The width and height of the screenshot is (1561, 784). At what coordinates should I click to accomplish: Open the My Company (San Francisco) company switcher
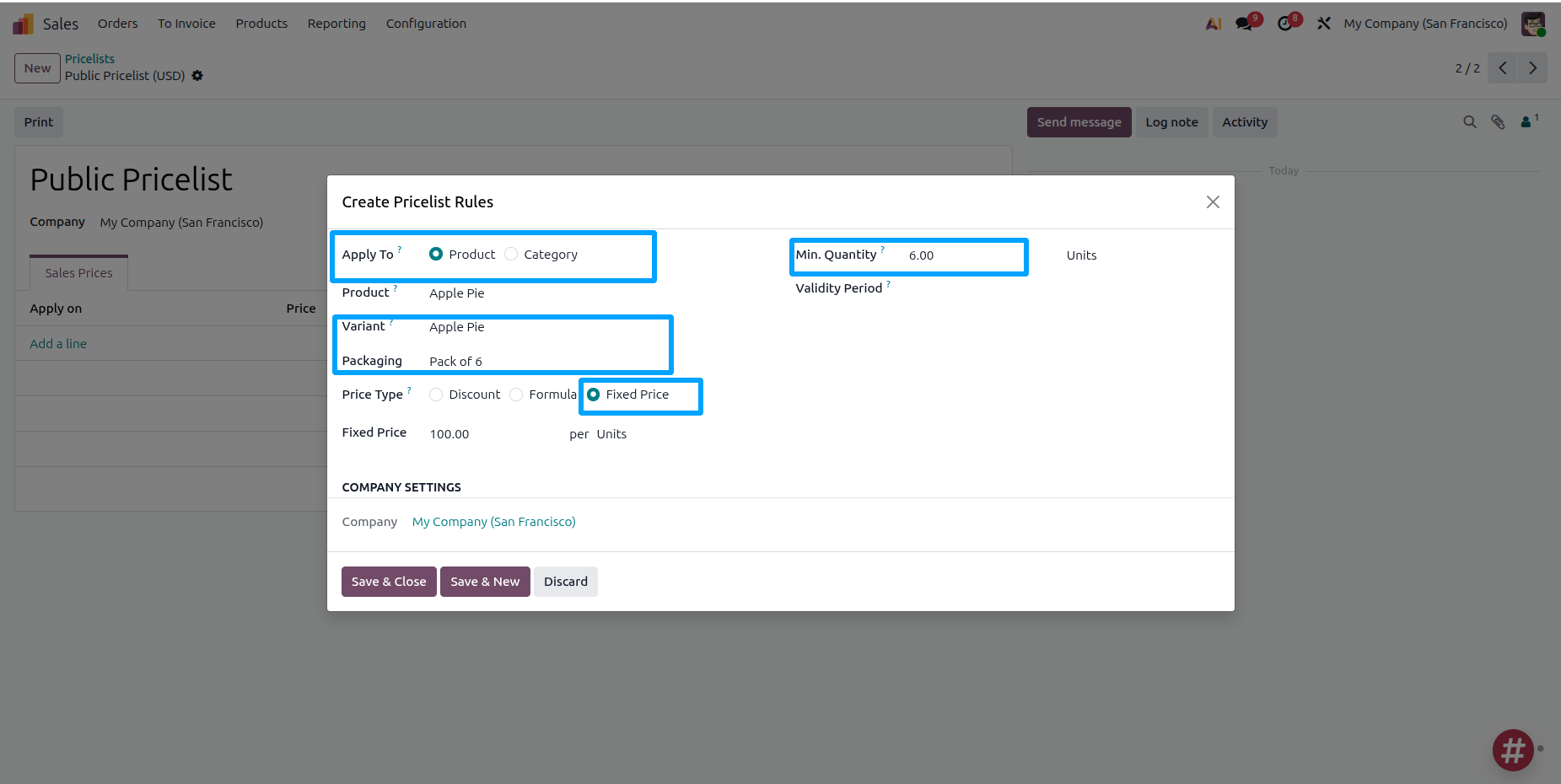click(1424, 23)
